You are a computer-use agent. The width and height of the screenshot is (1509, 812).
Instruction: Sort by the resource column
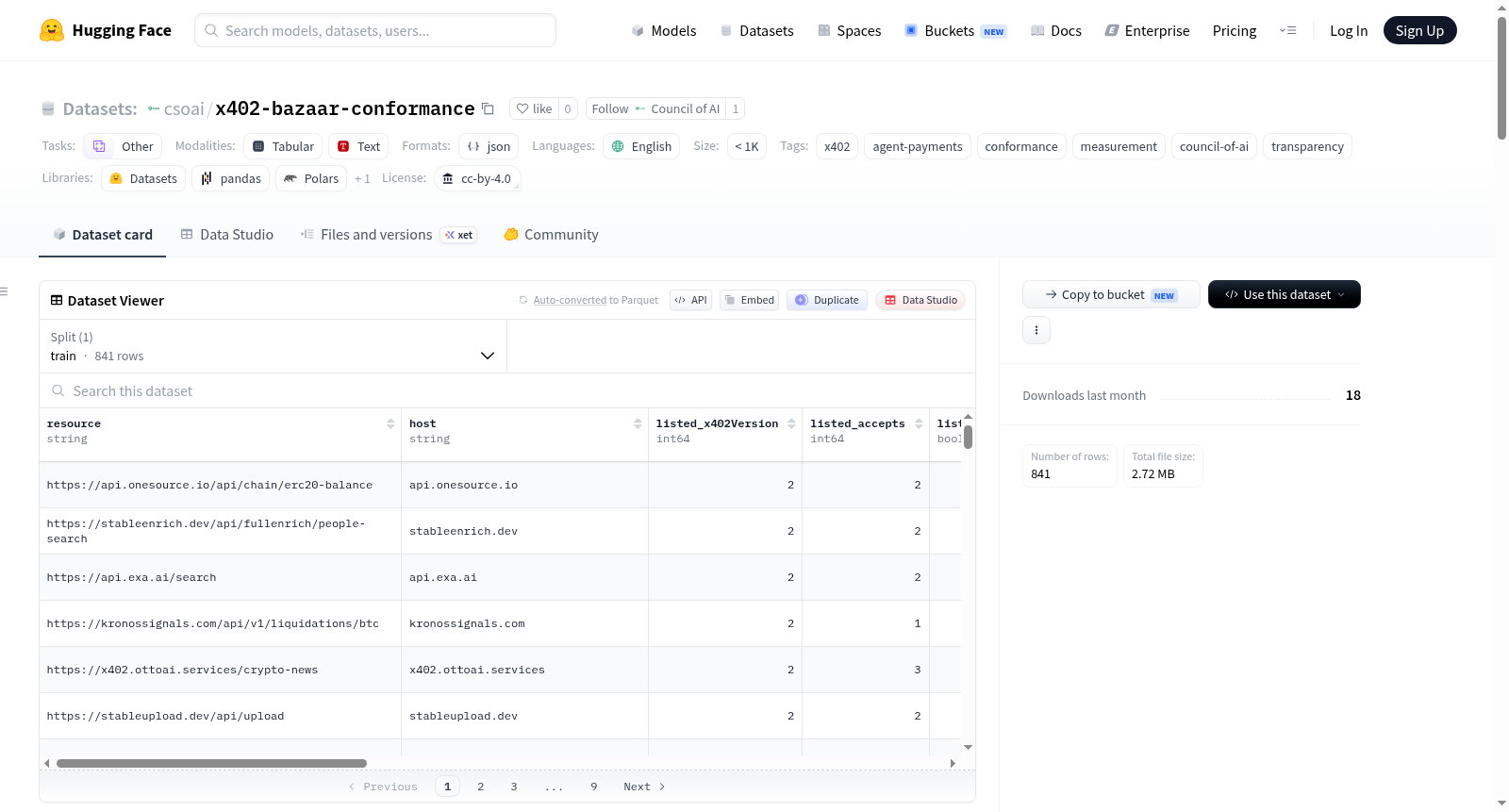390,423
